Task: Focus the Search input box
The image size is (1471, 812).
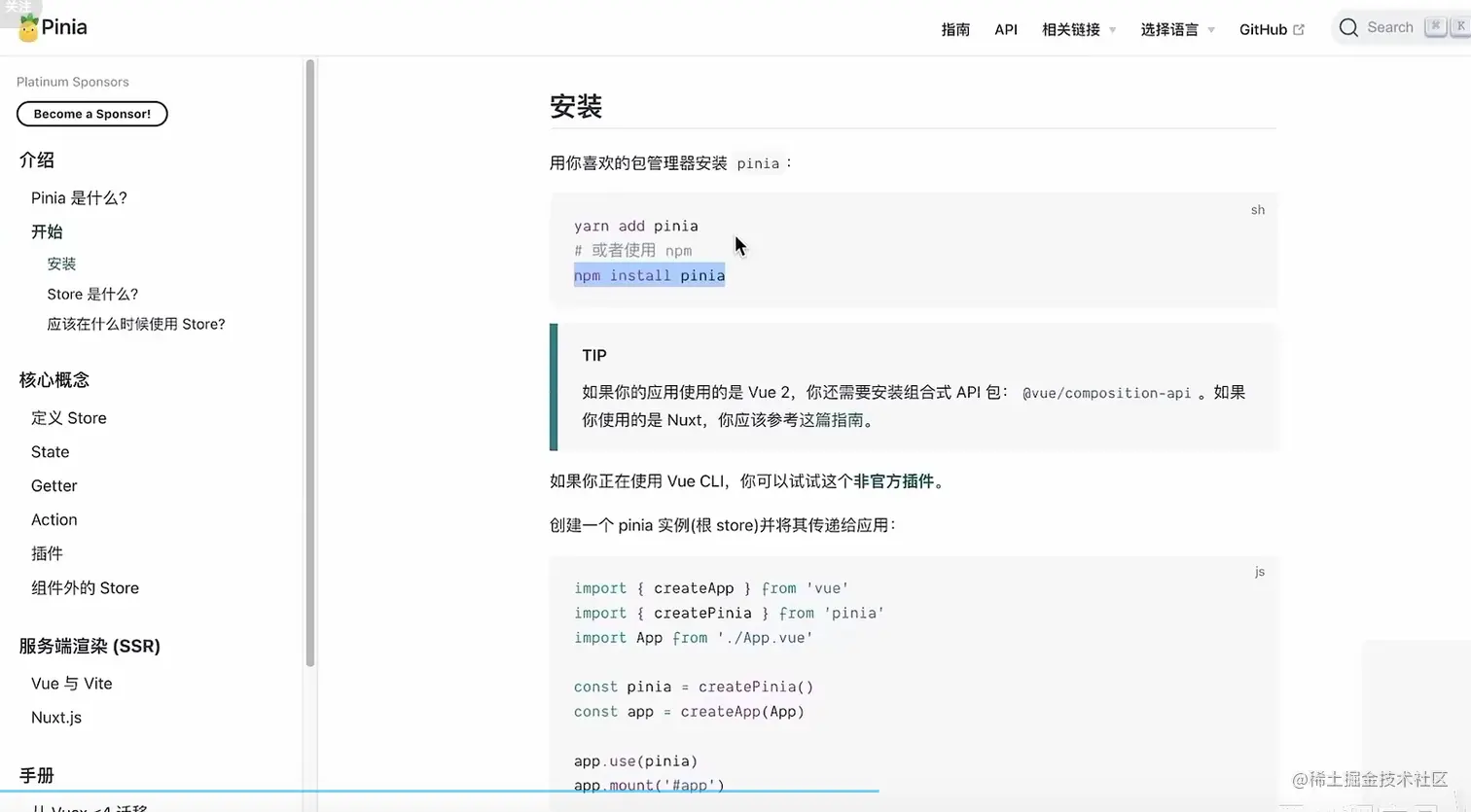Action: (1401, 28)
